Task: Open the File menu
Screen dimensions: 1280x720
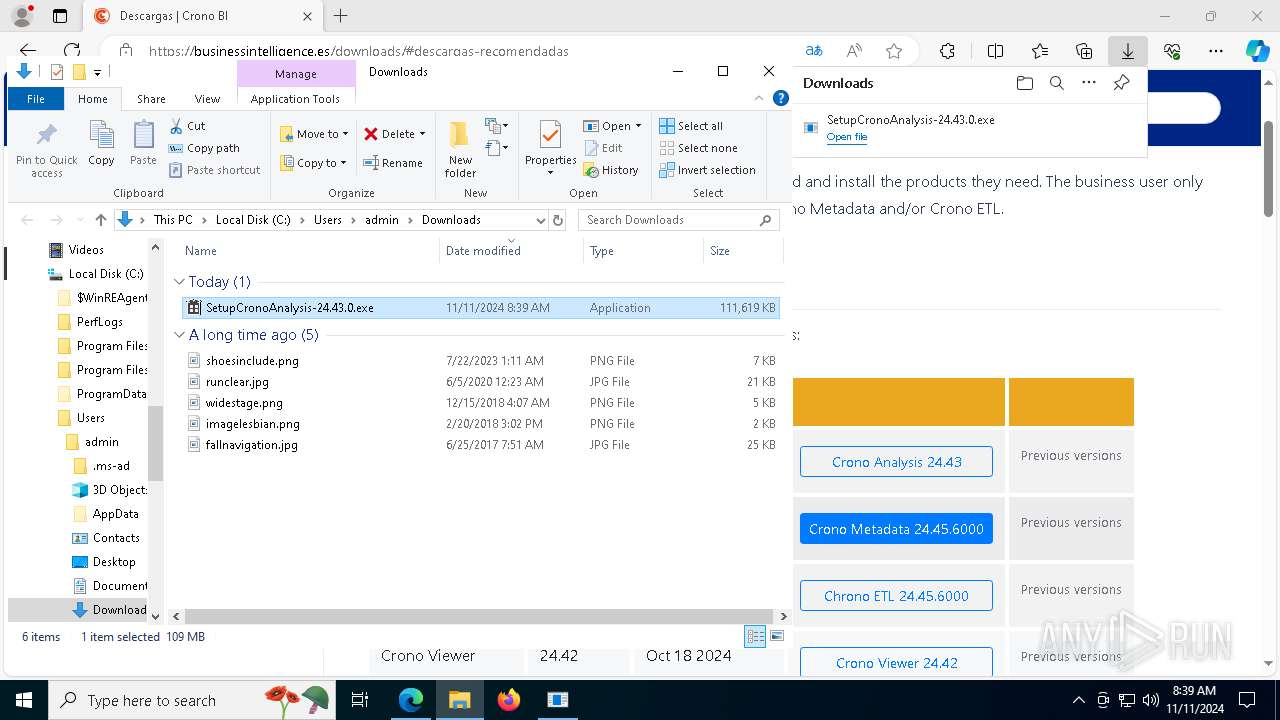Action: 36,99
